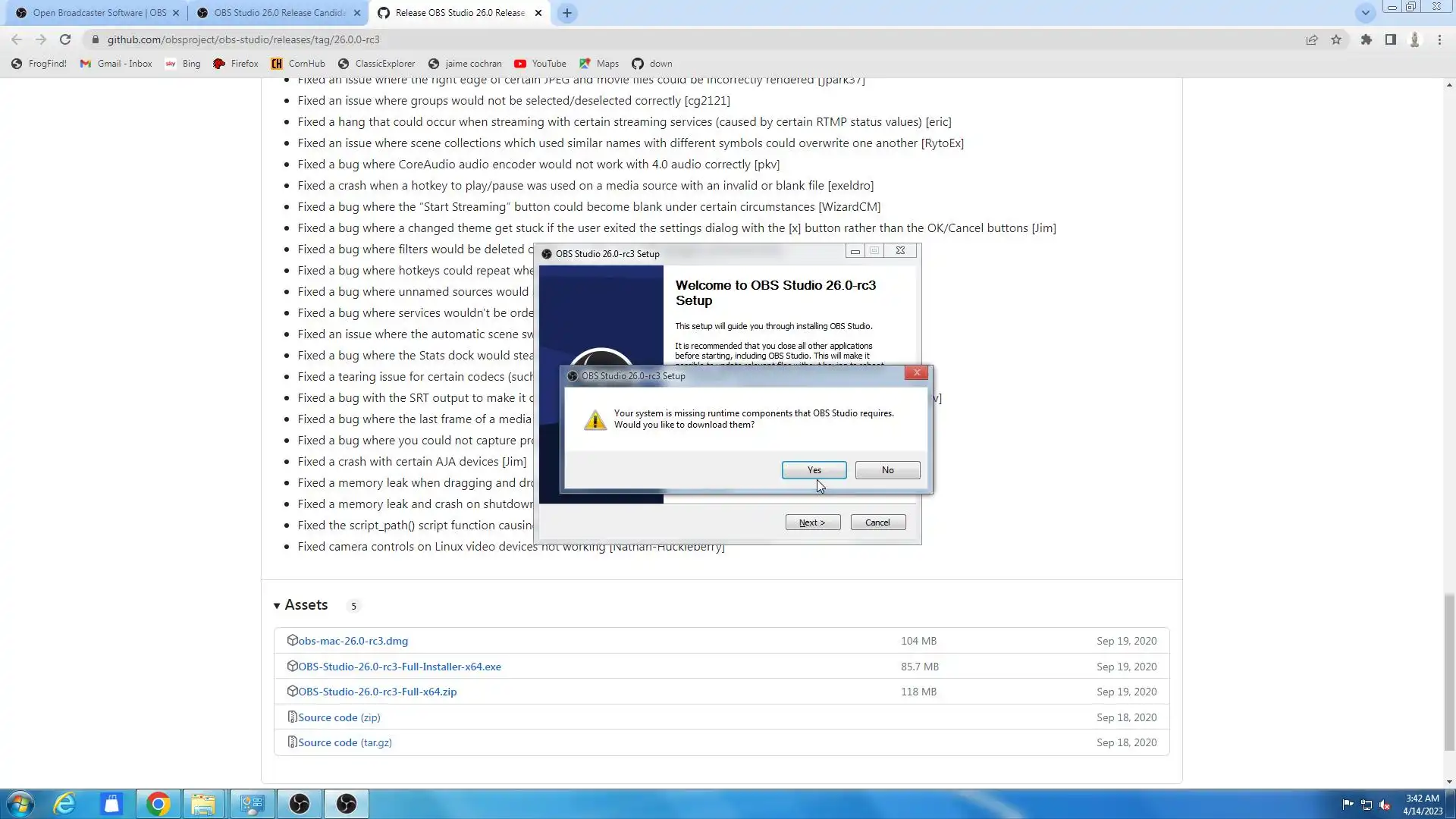Reload the GitHub release page

[65, 39]
